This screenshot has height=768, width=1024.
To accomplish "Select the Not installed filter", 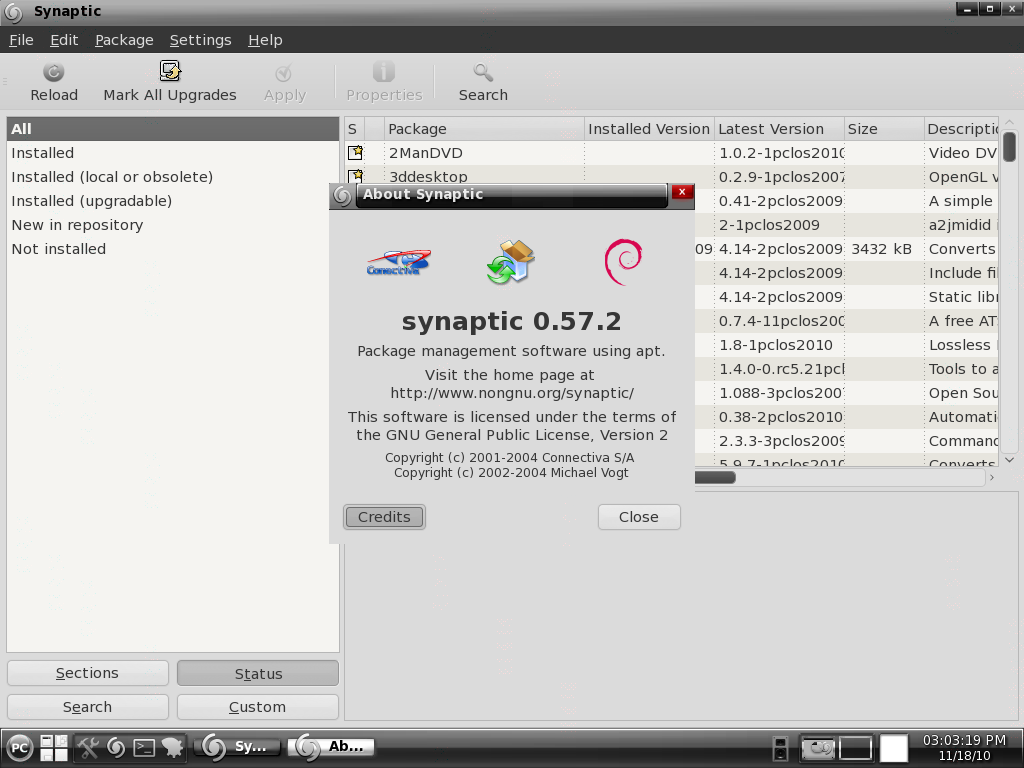I will pyautogui.click(x=60, y=249).
